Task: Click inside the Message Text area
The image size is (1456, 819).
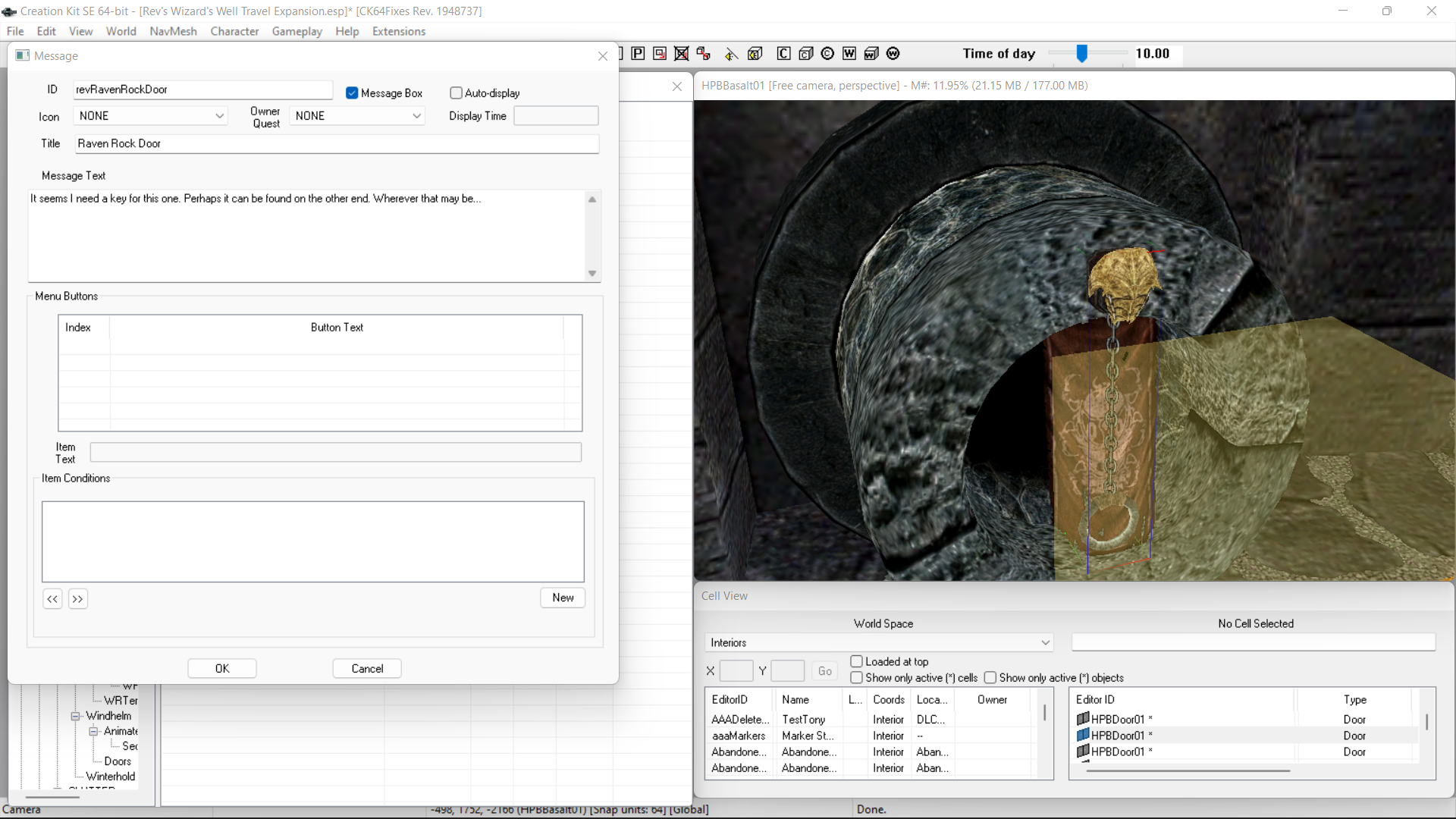Action: [307, 235]
